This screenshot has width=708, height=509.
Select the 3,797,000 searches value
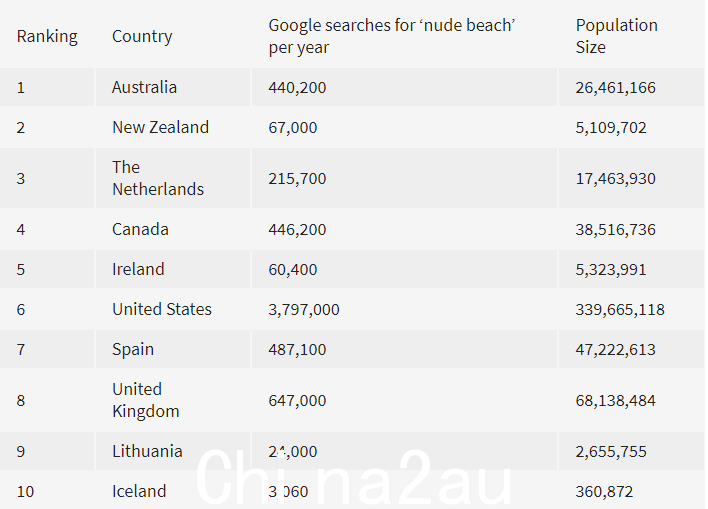(x=304, y=310)
